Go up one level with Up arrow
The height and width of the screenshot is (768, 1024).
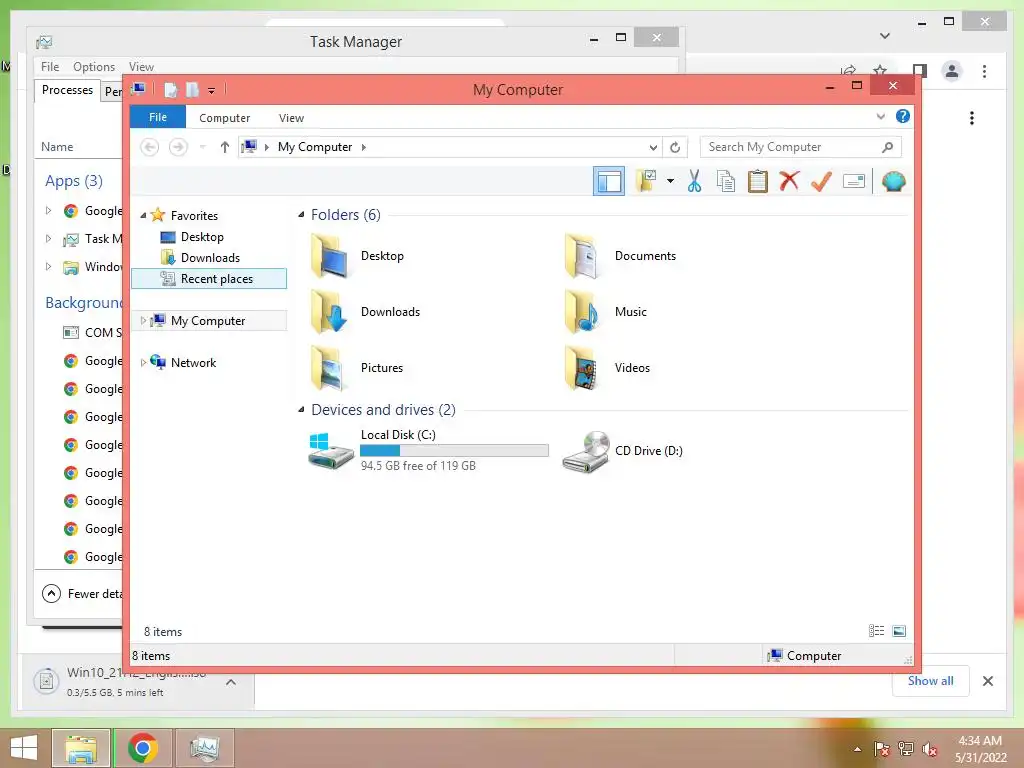click(225, 147)
